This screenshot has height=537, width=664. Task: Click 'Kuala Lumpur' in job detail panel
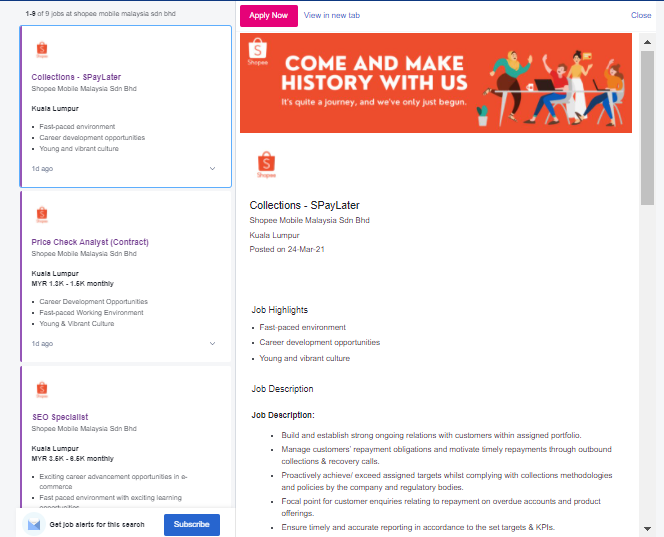click(274, 235)
